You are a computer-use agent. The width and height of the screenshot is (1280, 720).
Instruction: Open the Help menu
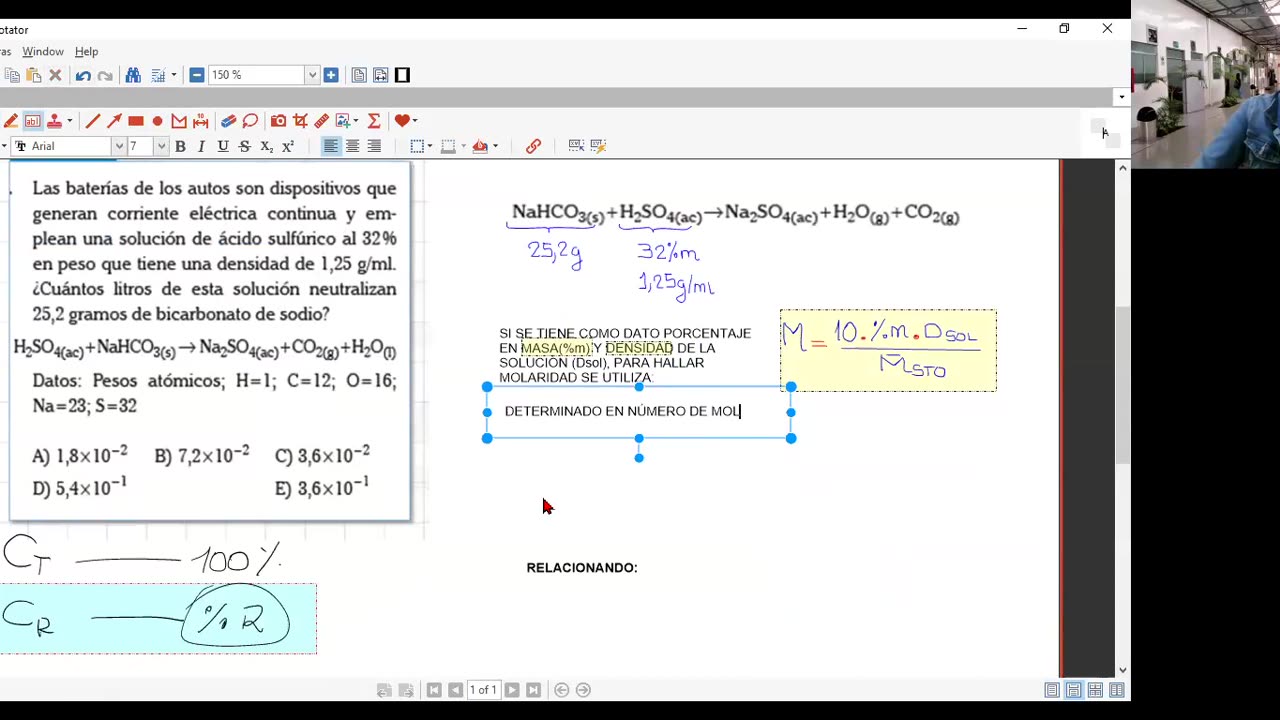click(86, 51)
